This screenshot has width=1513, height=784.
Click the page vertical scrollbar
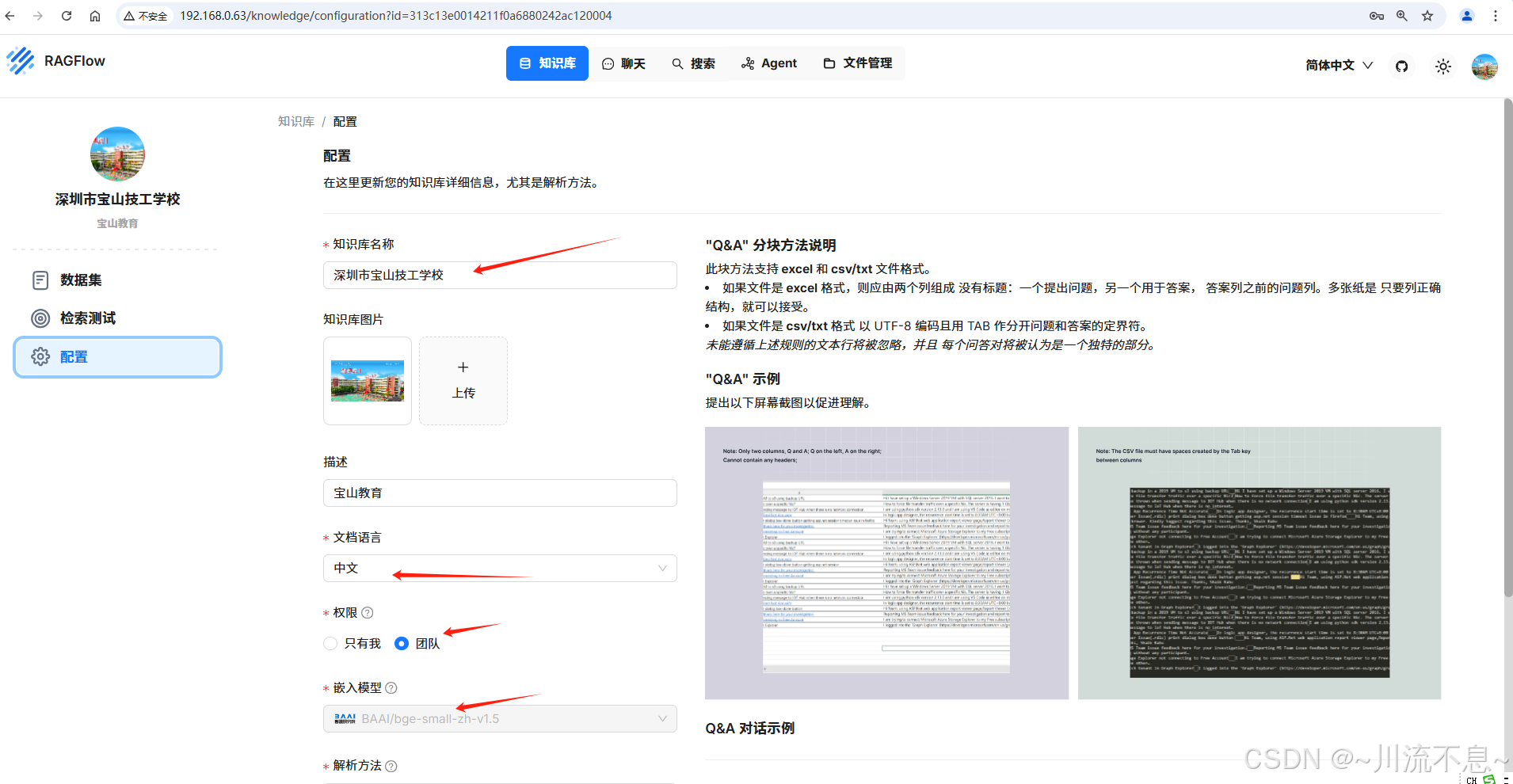click(x=1507, y=348)
